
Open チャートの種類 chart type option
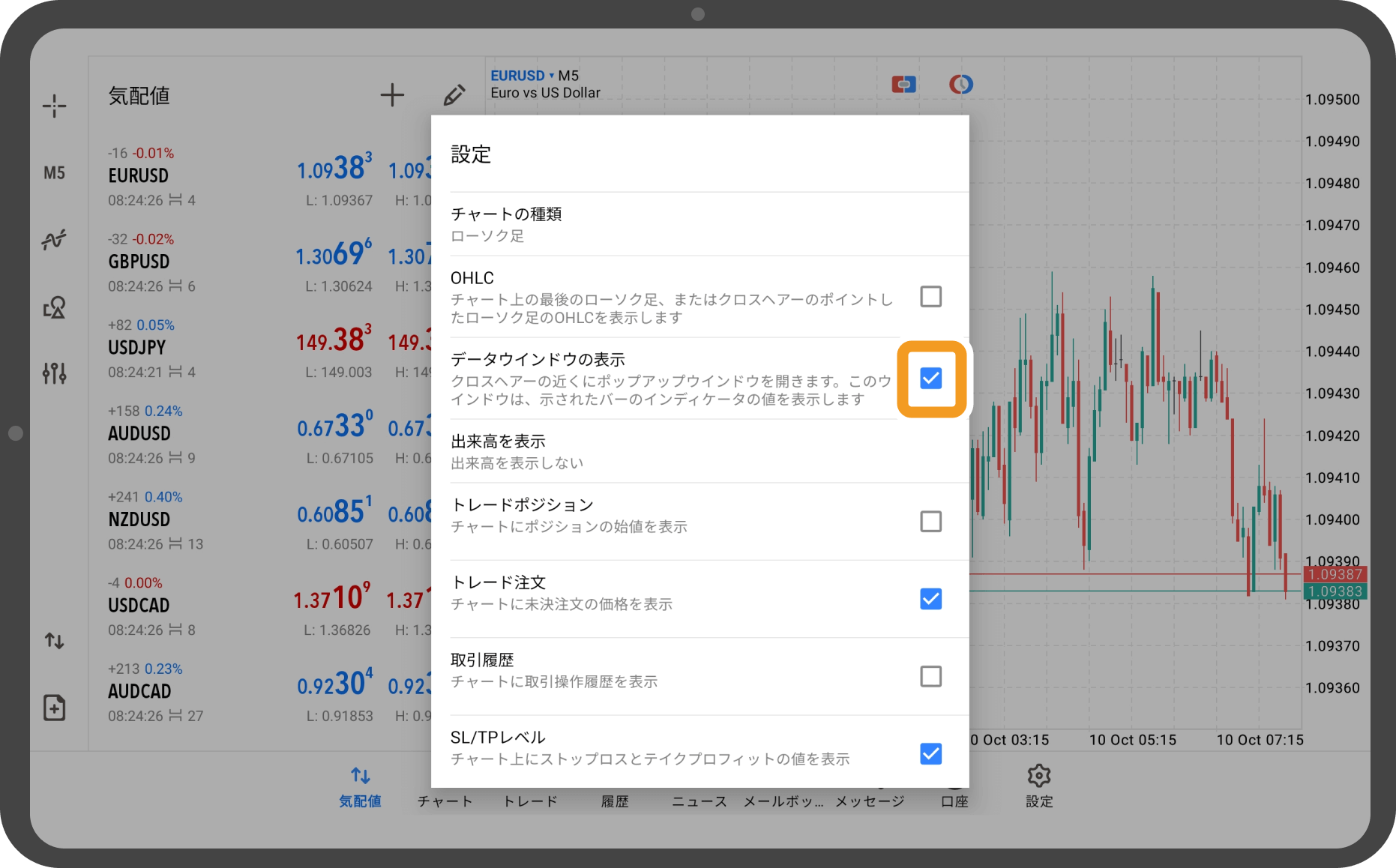coord(709,224)
